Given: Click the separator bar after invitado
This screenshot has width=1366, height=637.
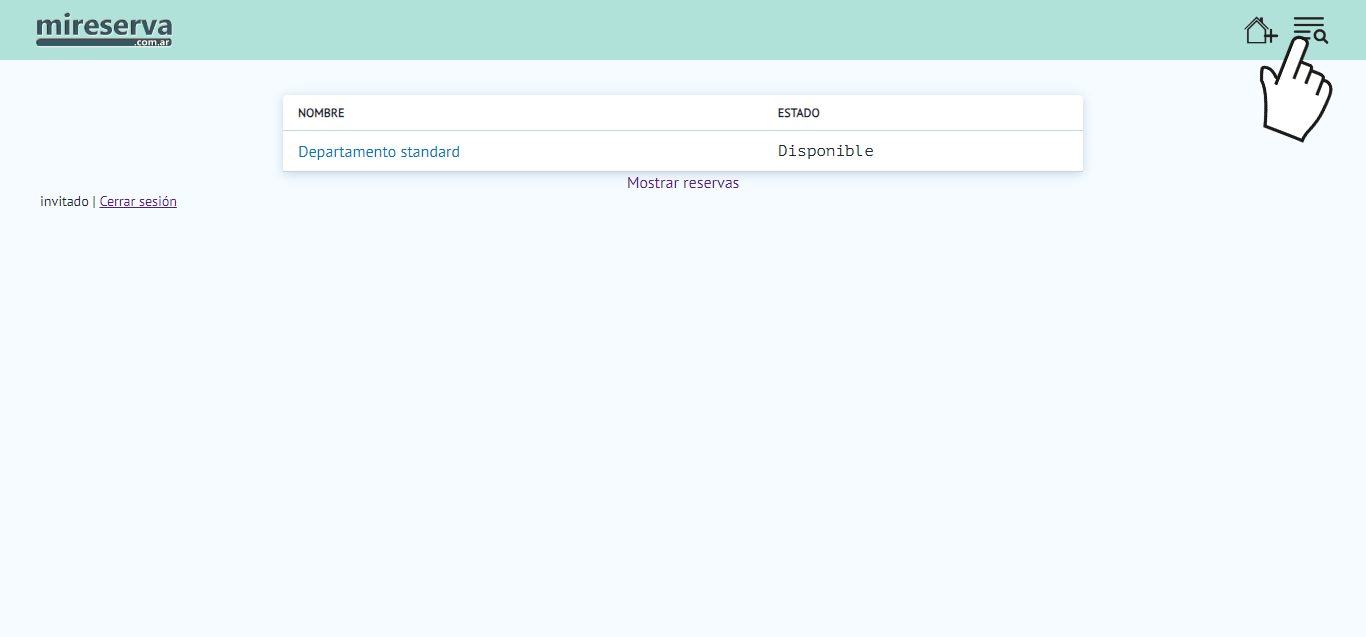Looking at the screenshot, I should (94, 201).
